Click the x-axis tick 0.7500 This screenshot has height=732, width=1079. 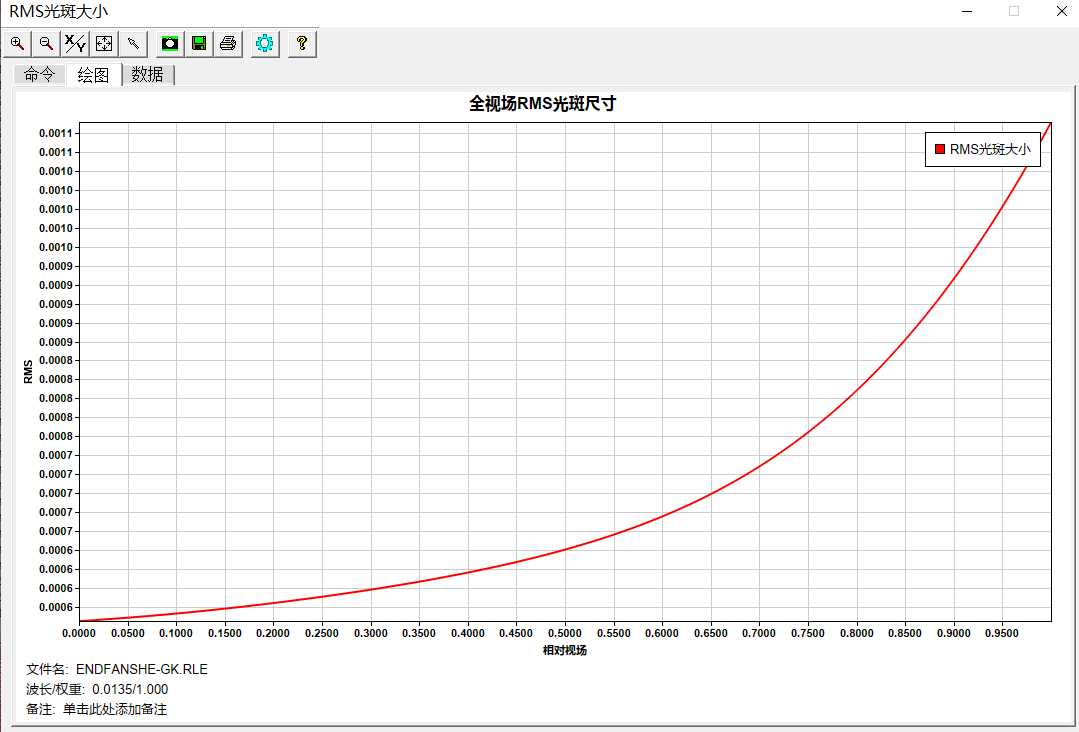[x=808, y=633]
